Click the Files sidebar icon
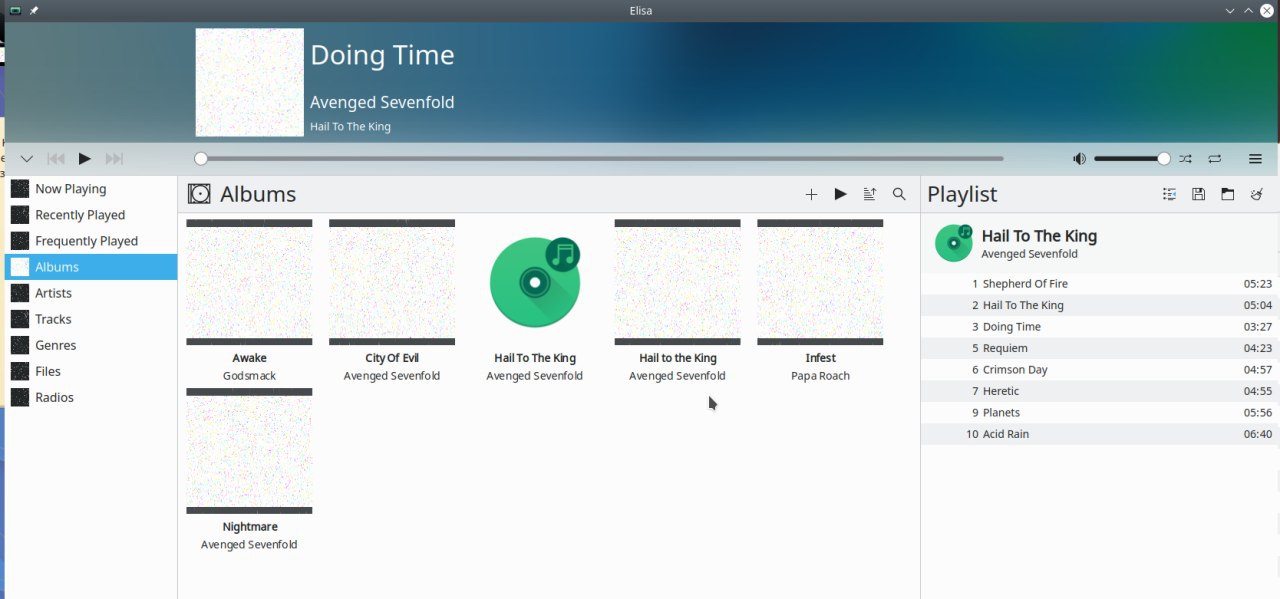Viewport: 1280px width, 599px height. click(x=20, y=371)
